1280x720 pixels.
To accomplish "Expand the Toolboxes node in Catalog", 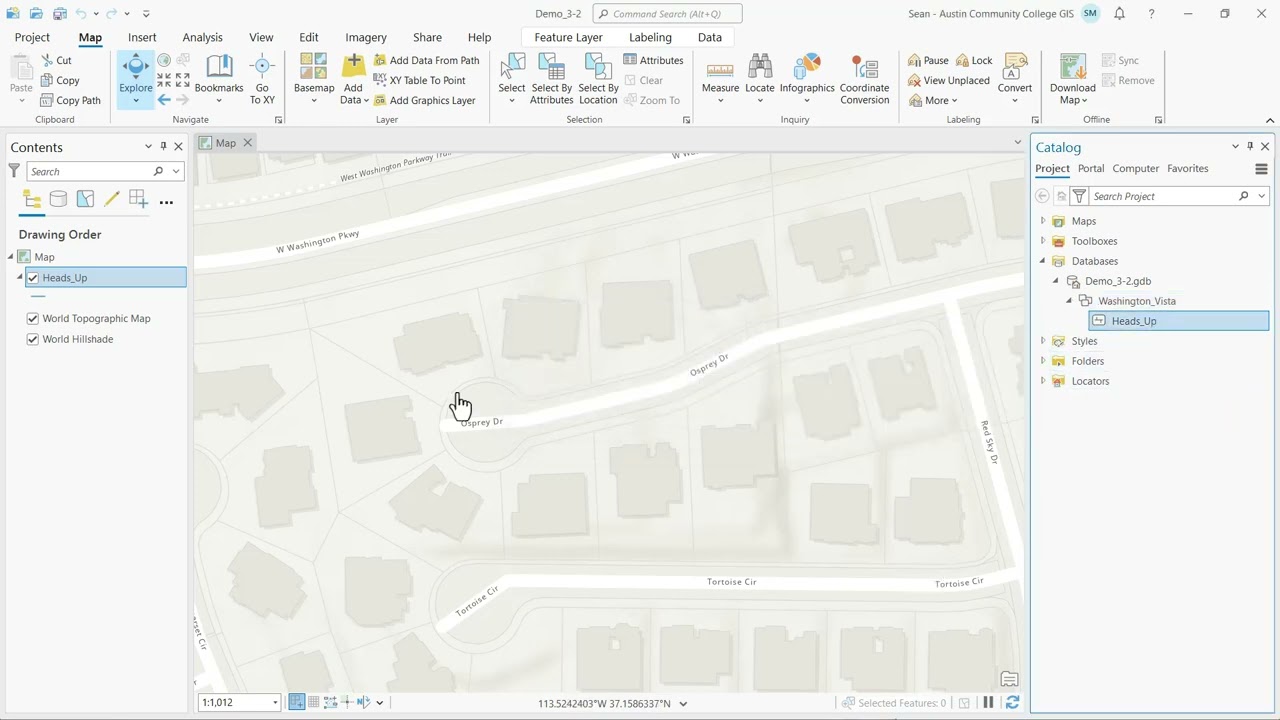I will click(x=1043, y=241).
